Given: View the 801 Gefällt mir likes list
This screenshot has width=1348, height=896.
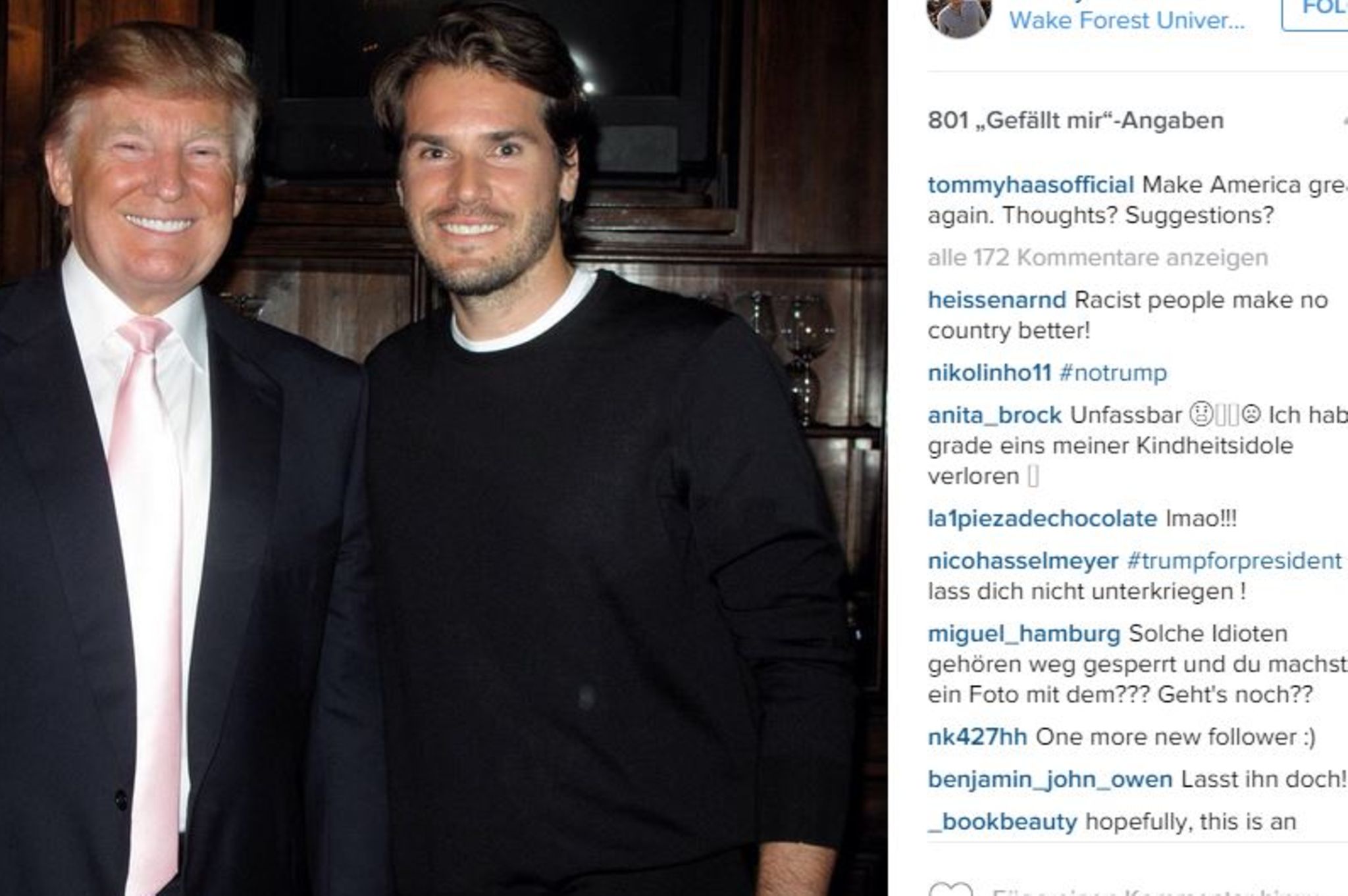Looking at the screenshot, I should [x=1076, y=120].
